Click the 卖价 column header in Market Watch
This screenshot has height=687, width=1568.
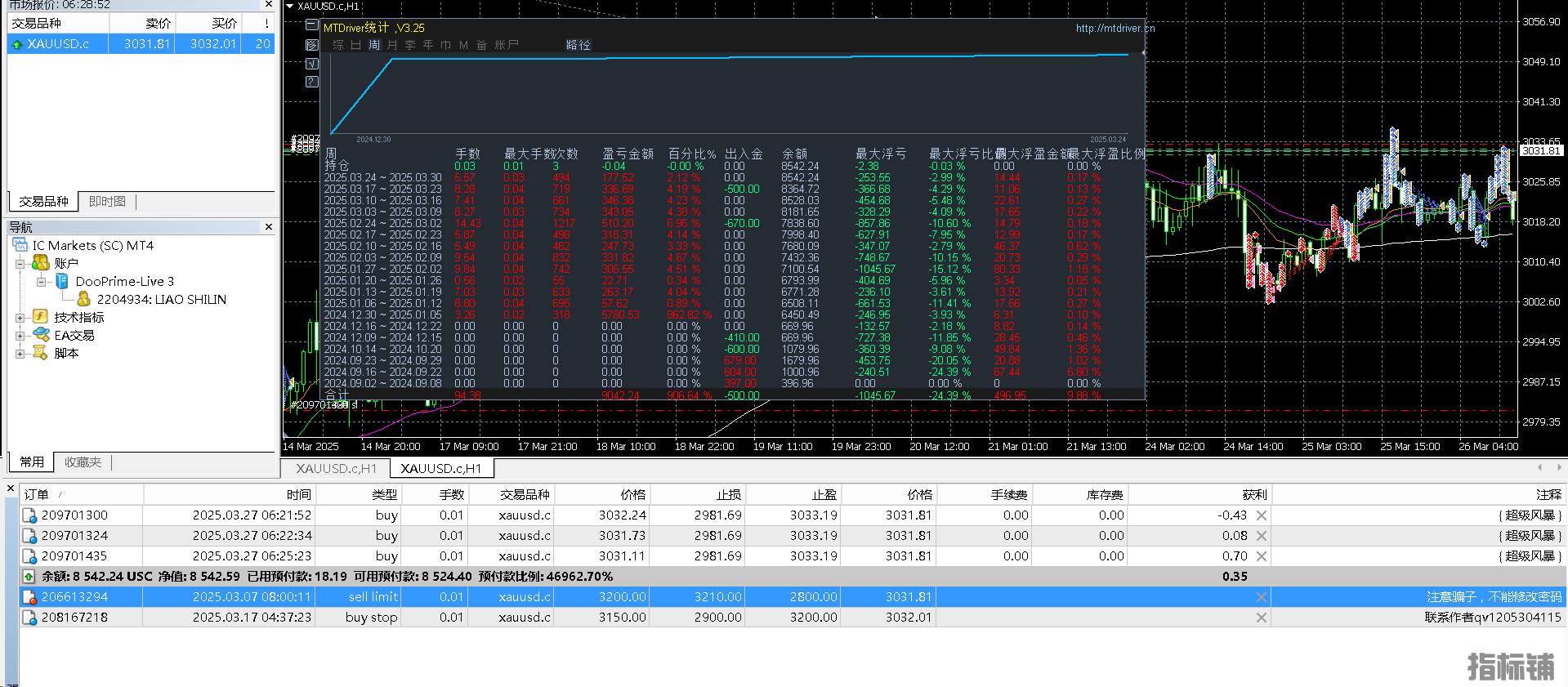[x=142, y=24]
